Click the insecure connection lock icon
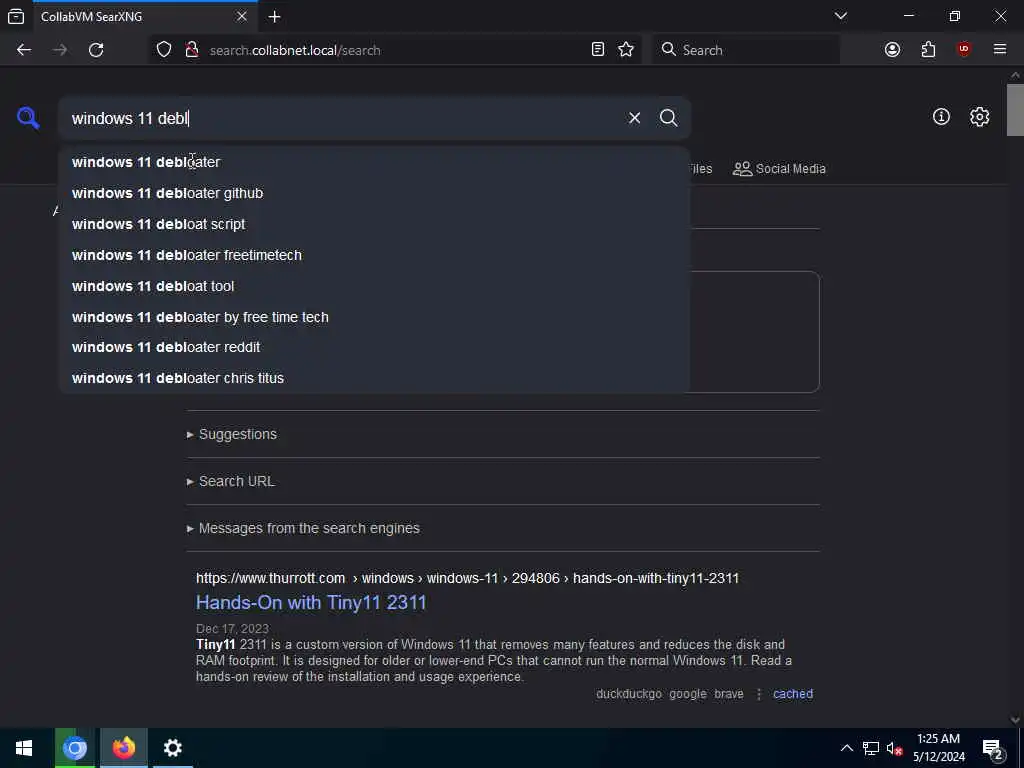 click(x=191, y=50)
